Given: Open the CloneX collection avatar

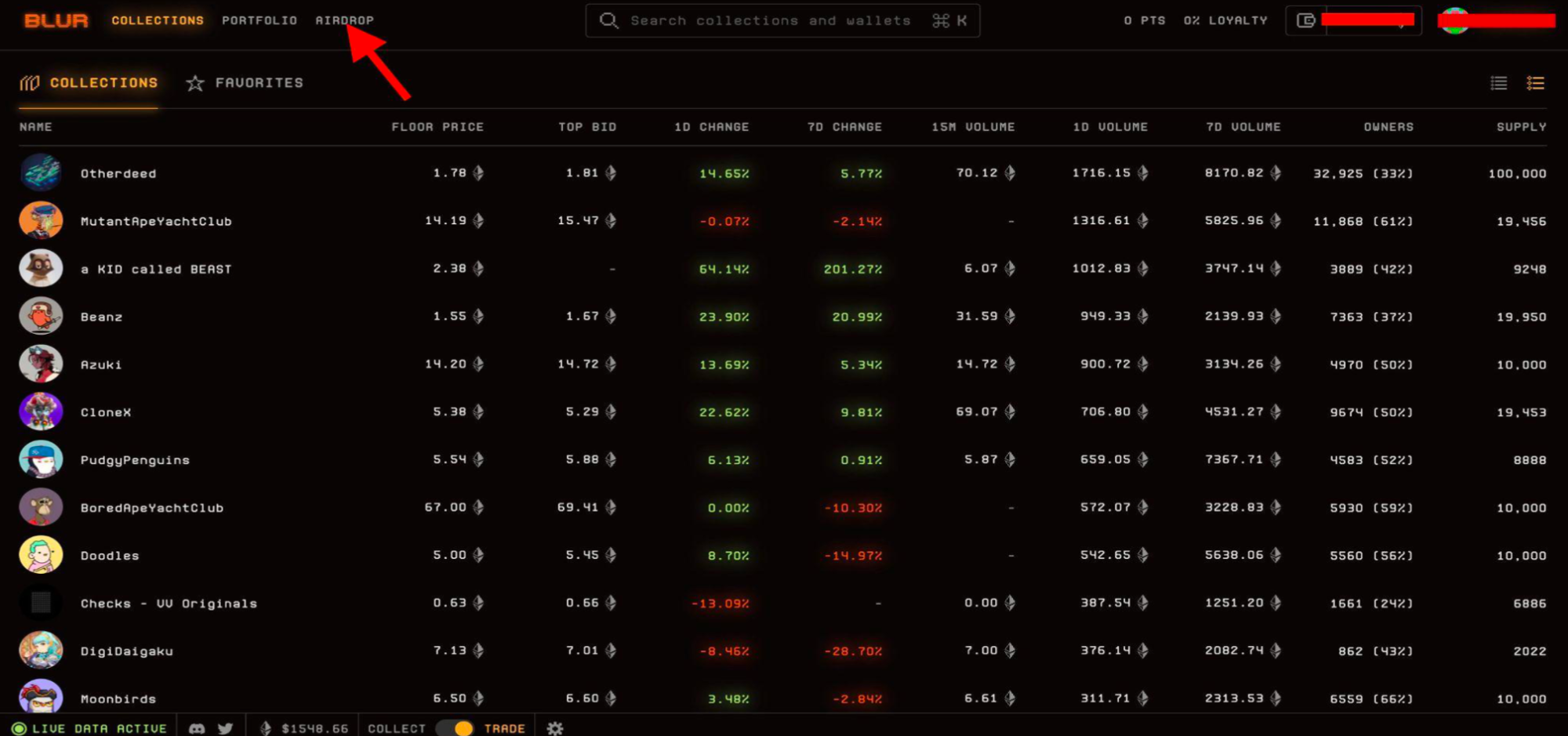Looking at the screenshot, I should (41, 412).
